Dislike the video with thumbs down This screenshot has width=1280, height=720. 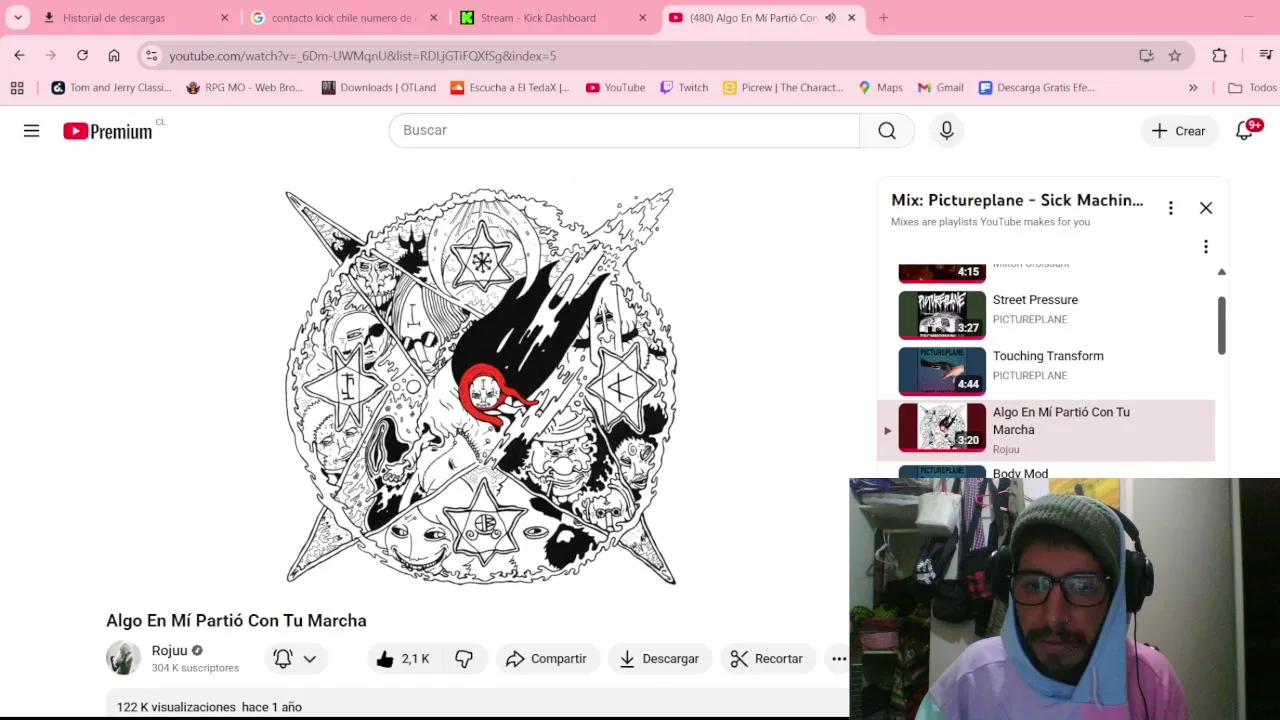464,658
